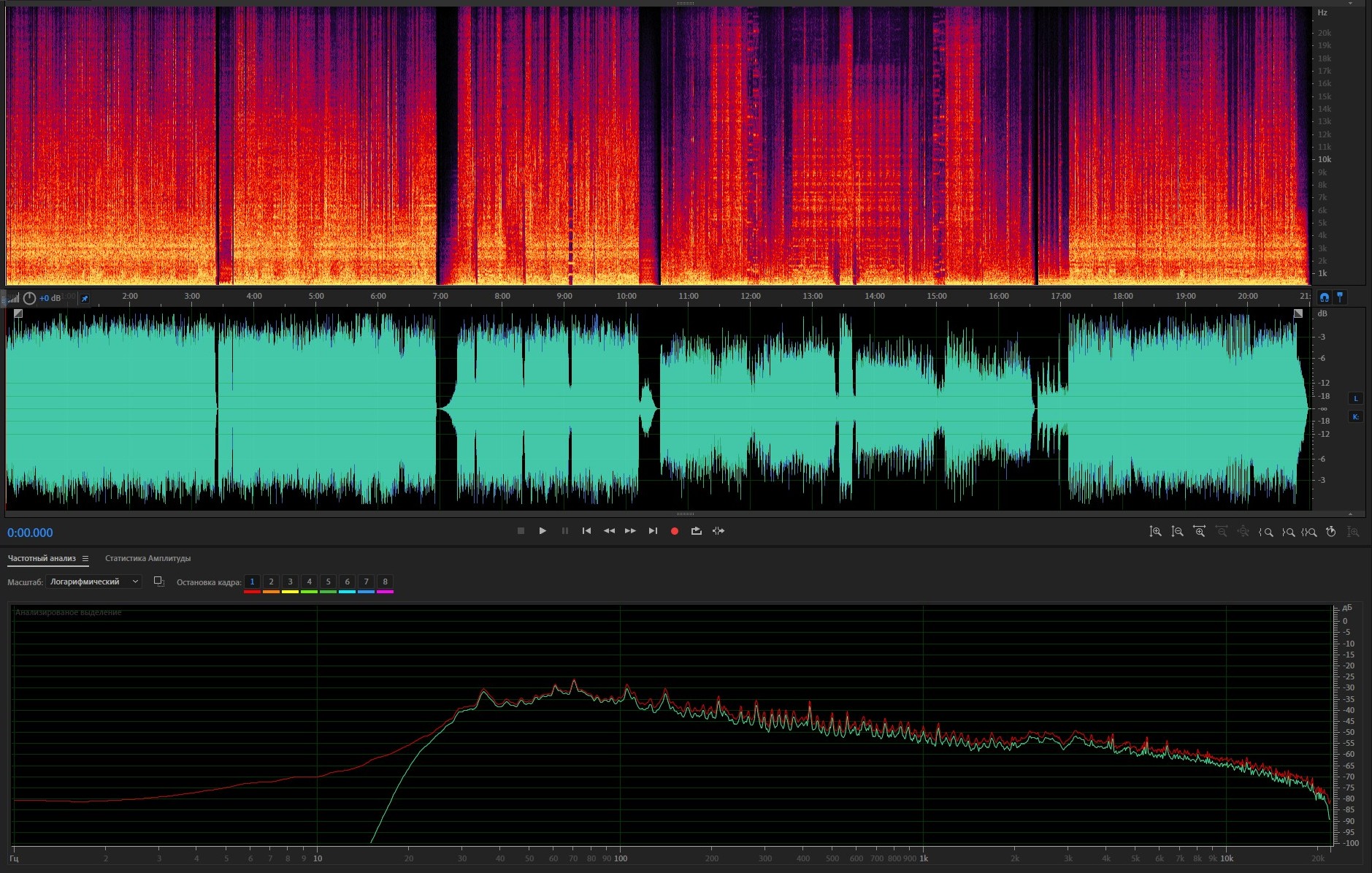This screenshot has height=873, width=1372.
Task: Toggle the left channel L button
Action: pos(1356,399)
